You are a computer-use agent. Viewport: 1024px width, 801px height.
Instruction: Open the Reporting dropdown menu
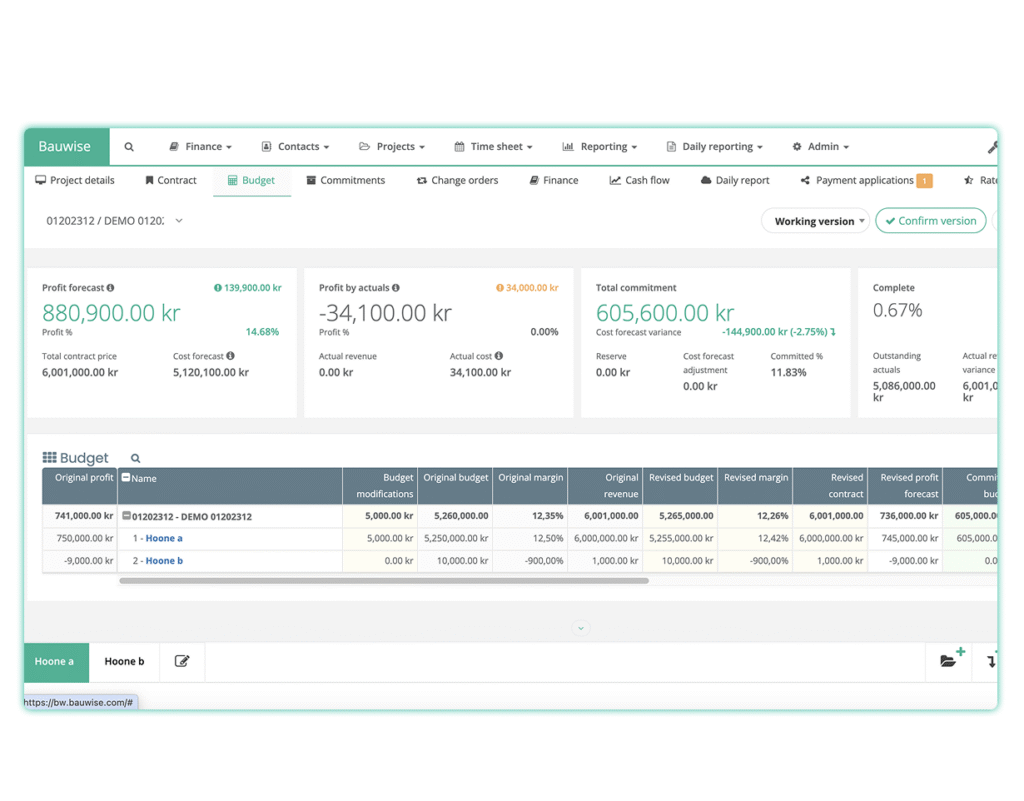tap(600, 147)
